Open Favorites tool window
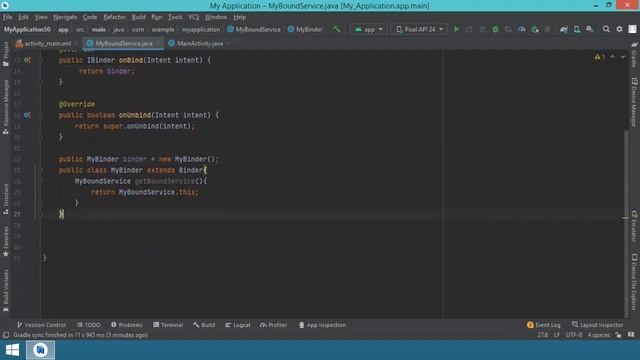 (6, 242)
